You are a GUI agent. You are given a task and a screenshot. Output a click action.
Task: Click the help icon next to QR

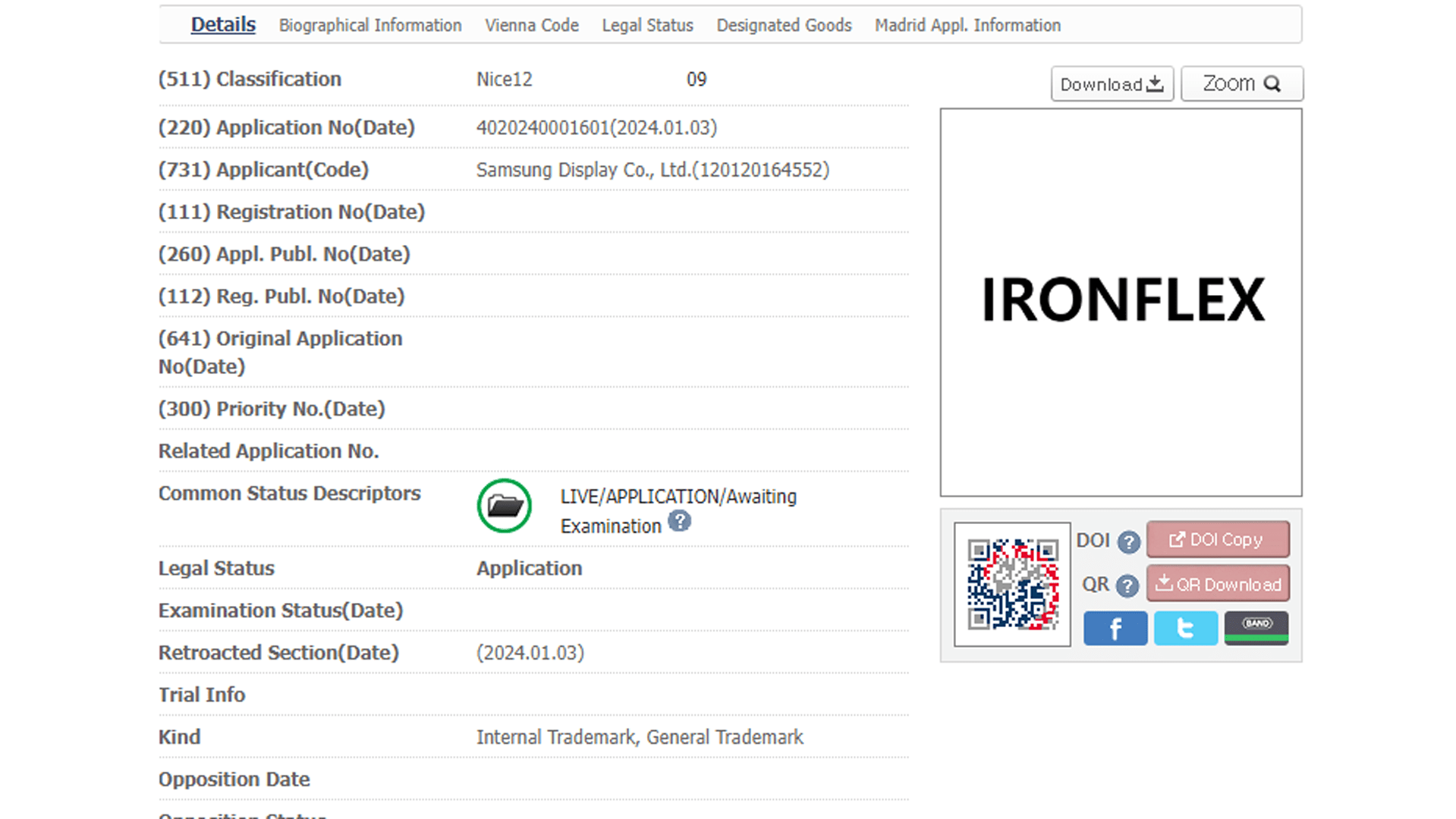(1127, 585)
